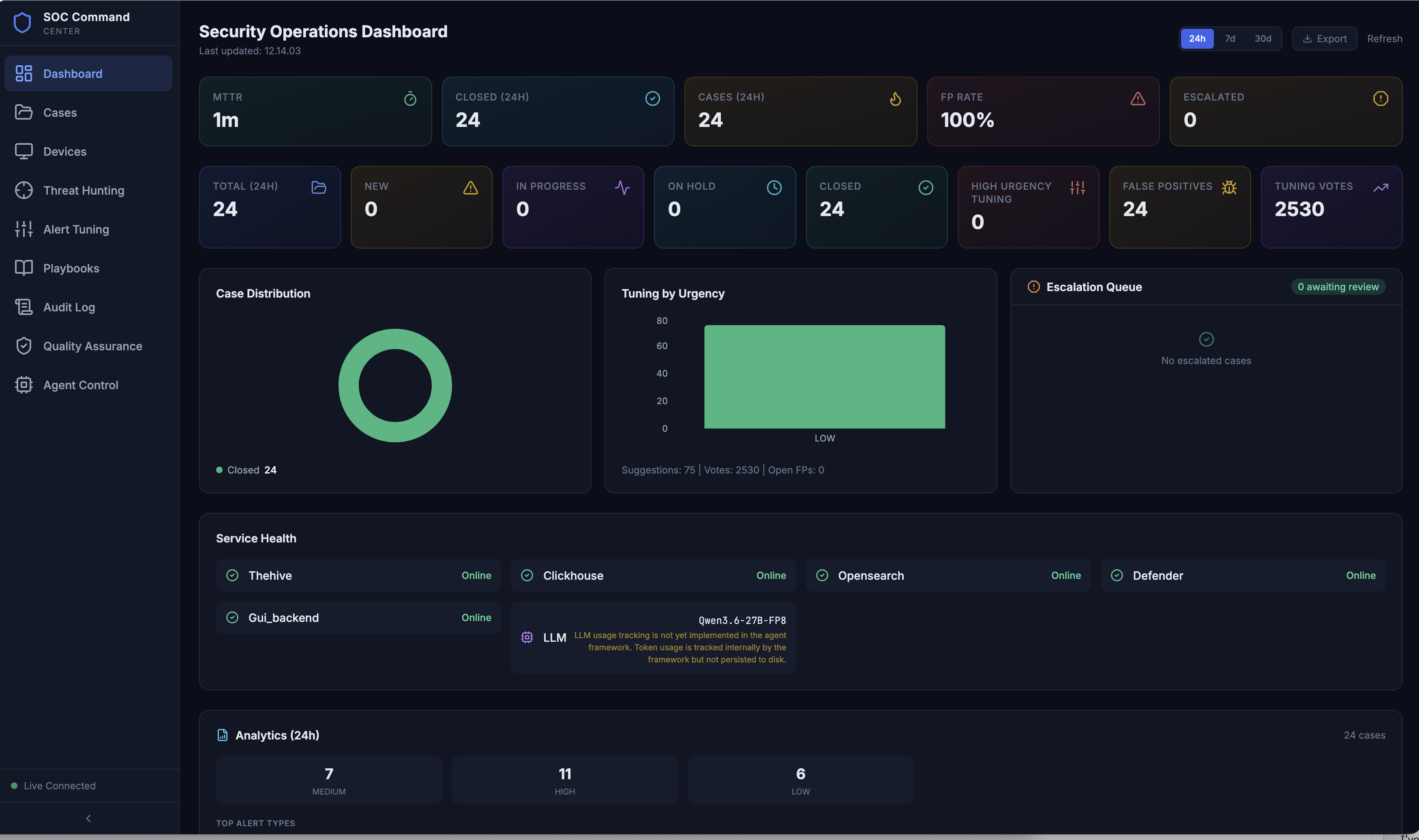This screenshot has width=1419, height=840.
Task: Open Playbooks from the sidebar
Action: (88, 268)
